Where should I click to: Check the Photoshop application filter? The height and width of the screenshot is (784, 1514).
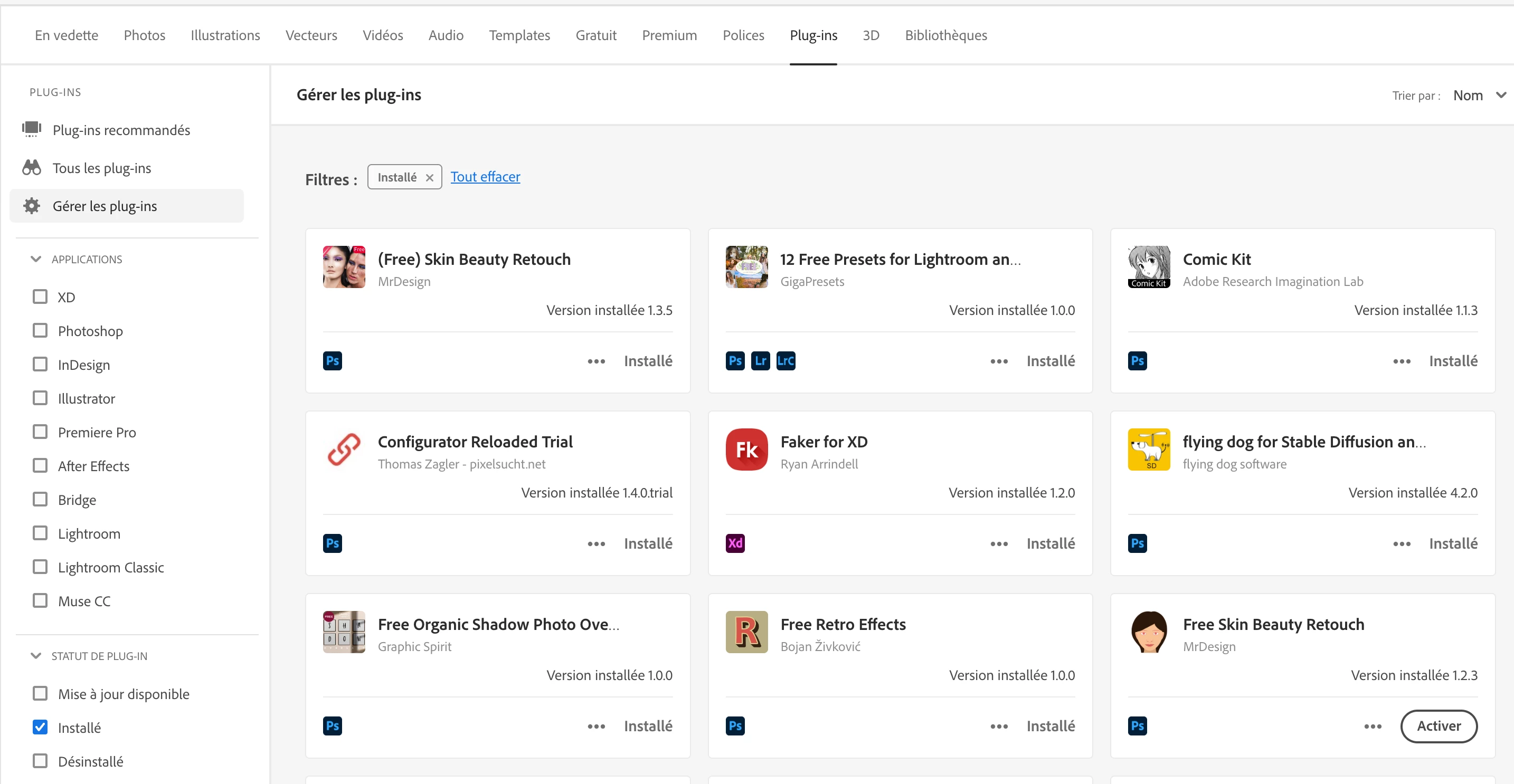40,331
